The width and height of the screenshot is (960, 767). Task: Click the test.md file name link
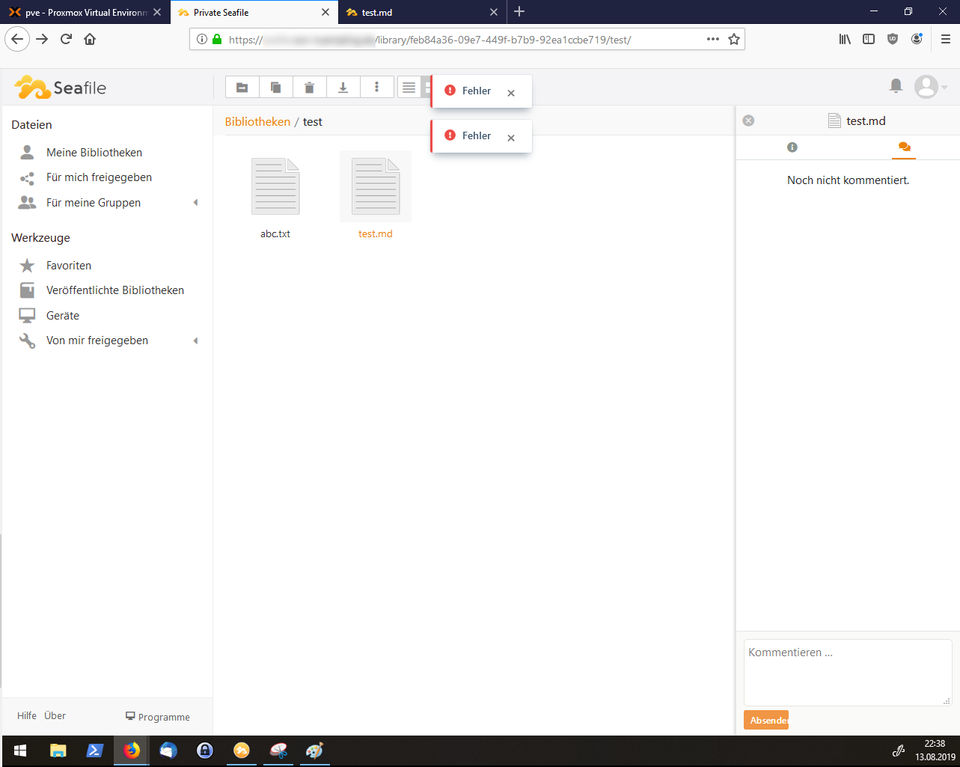point(375,234)
